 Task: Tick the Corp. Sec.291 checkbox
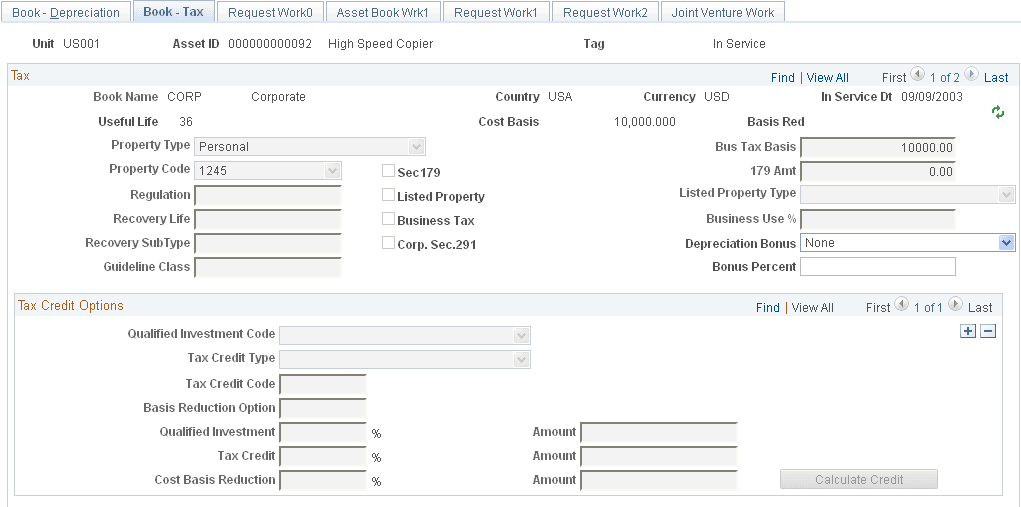tap(388, 243)
